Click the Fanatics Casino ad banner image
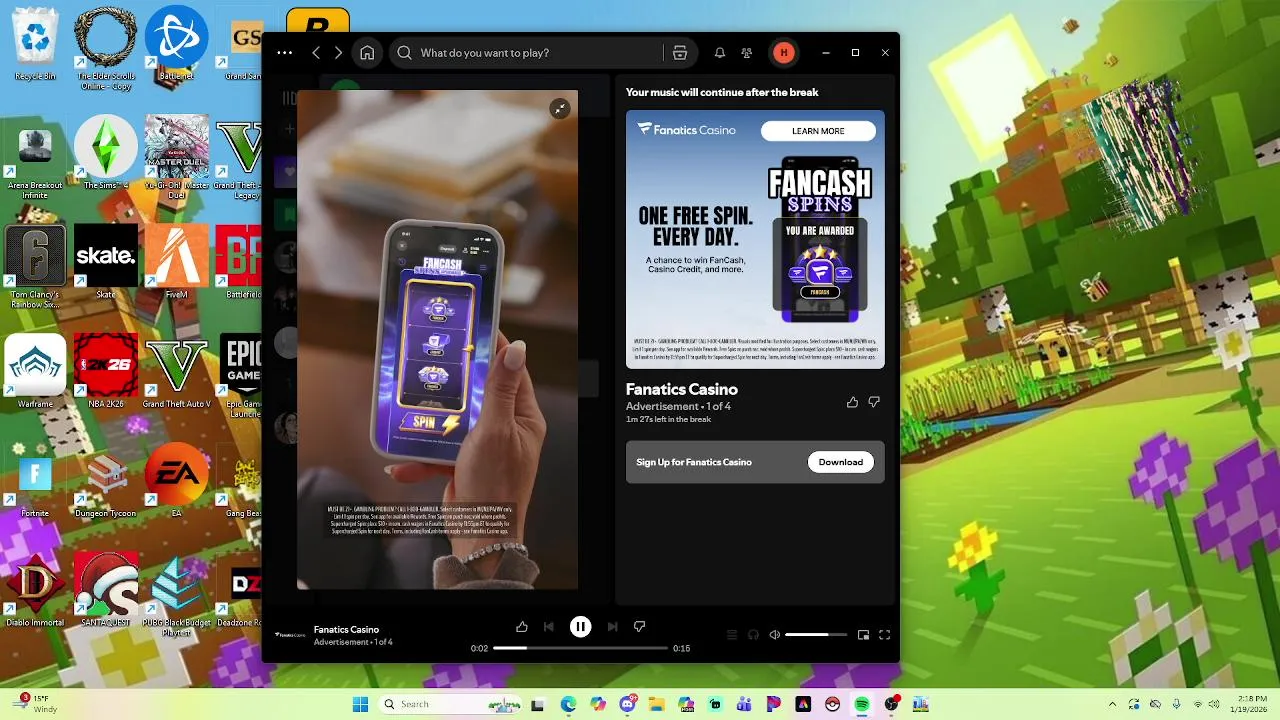Viewport: 1280px width, 720px height. click(x=755, y=239)
